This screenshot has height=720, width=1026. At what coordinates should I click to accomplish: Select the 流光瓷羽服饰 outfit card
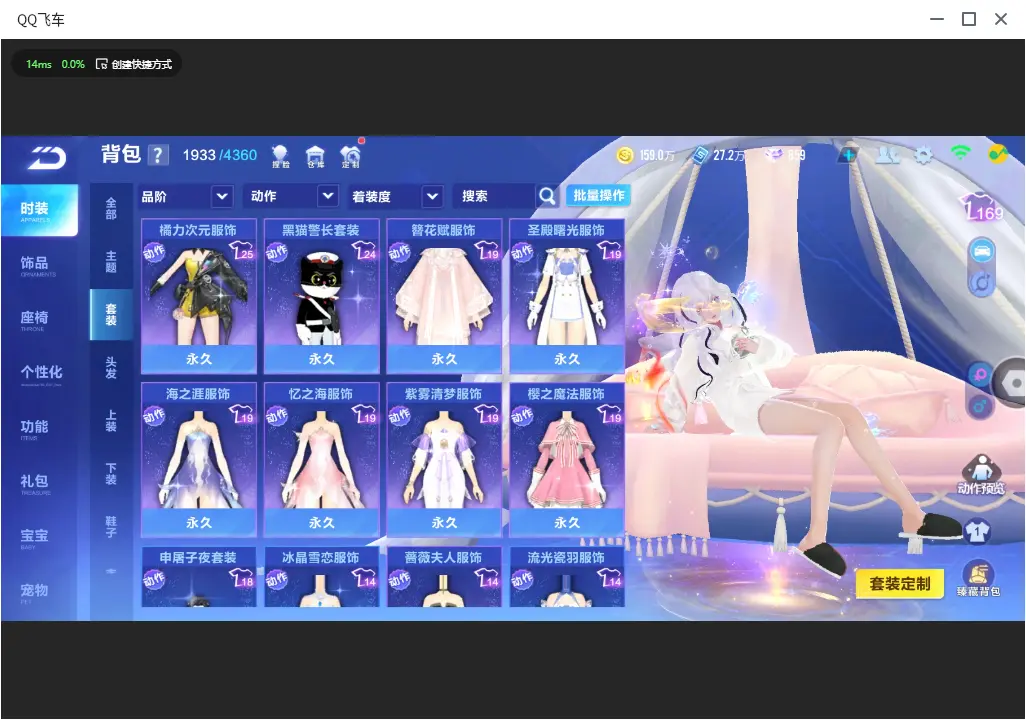click(567, 577)
